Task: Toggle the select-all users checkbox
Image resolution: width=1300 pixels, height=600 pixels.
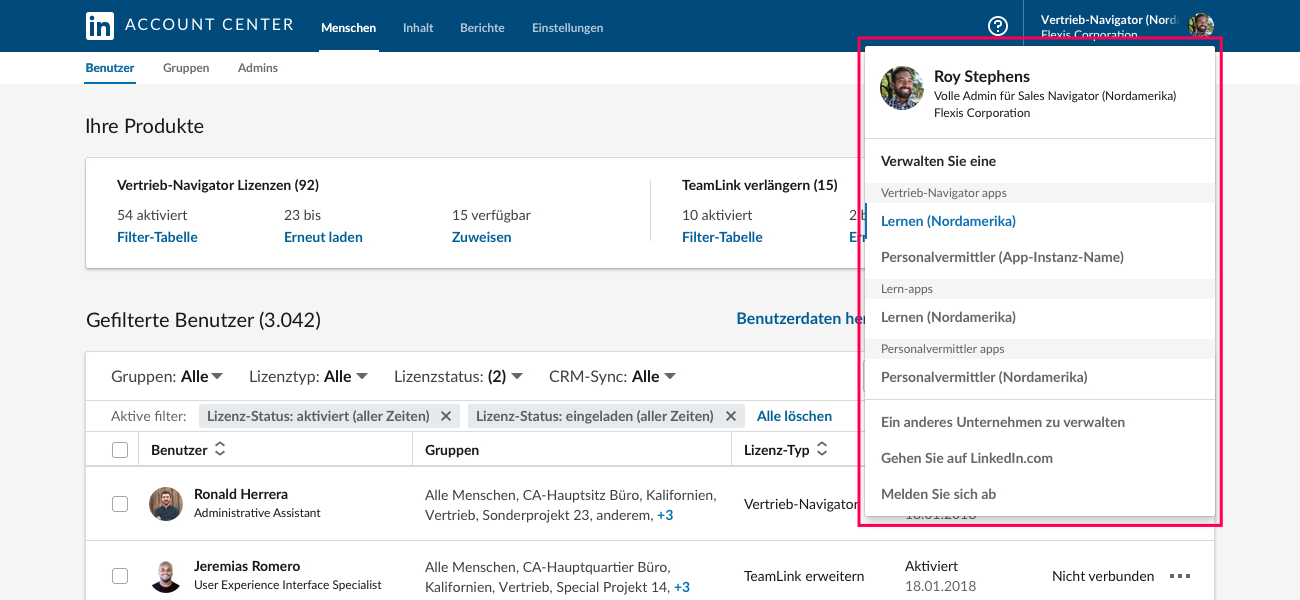Action: tap(120, 450)
